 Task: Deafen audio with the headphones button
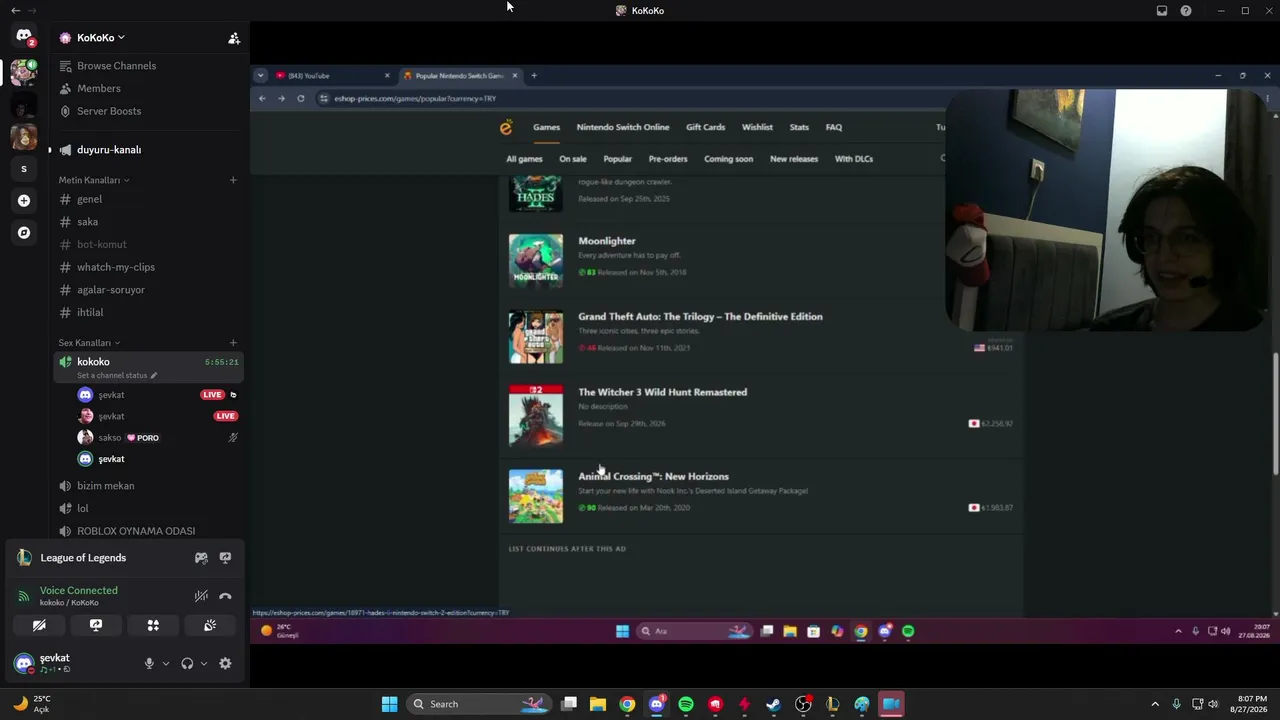point(187,663)
